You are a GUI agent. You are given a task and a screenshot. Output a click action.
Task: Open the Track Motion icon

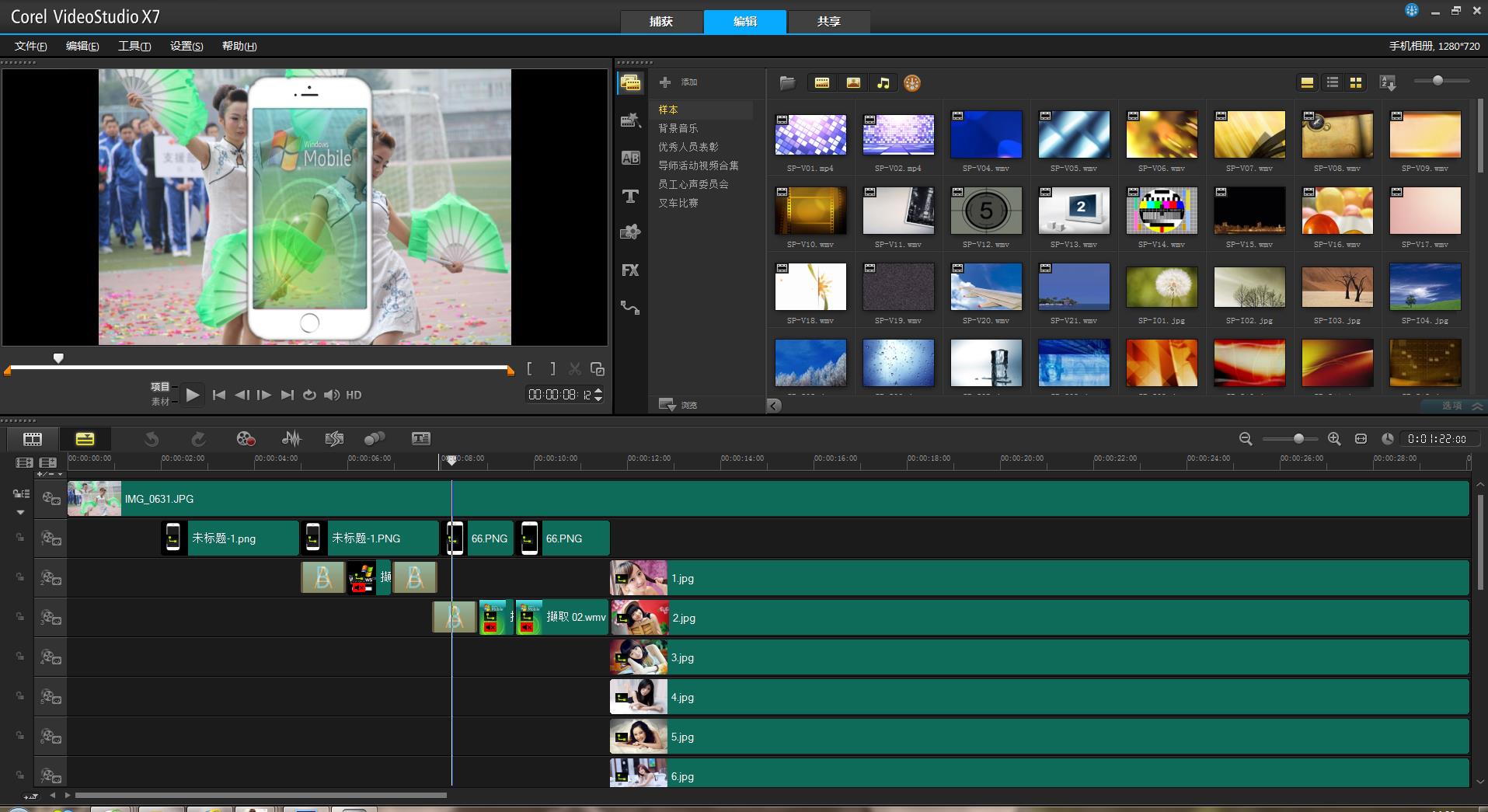[x=375, y=439]
